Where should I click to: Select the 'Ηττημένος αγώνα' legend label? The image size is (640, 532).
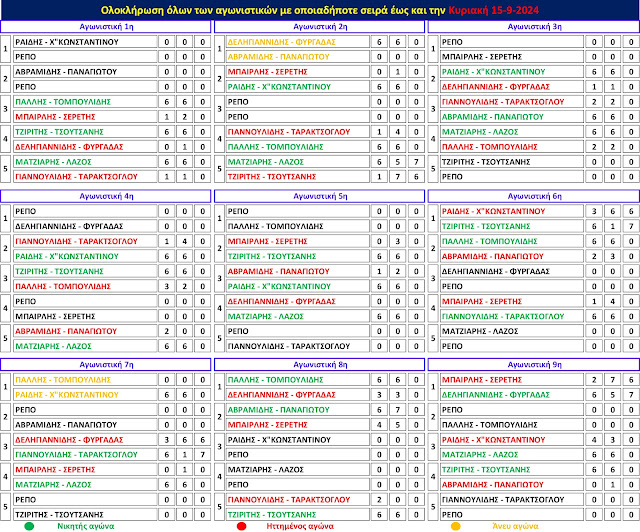[x=300, y=526]
